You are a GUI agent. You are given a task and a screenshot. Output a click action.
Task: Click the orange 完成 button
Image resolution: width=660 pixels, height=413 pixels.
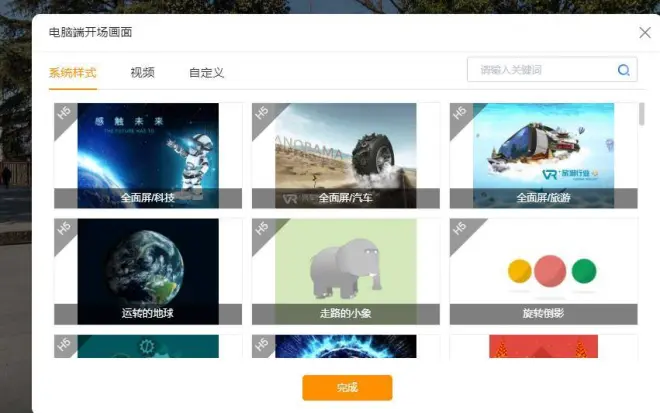(x=347, y=387)
